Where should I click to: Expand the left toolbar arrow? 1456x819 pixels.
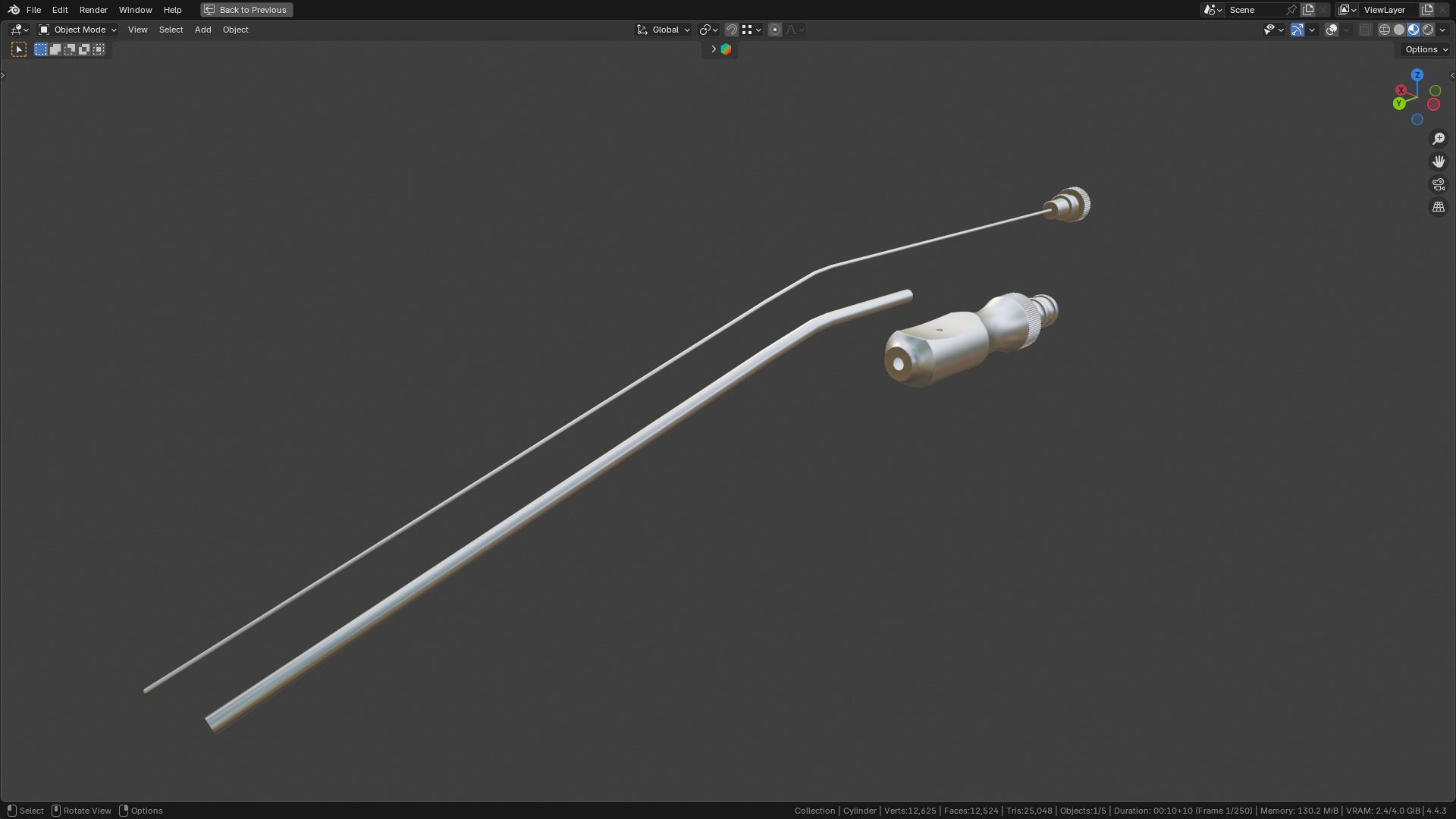coord(3,75)
